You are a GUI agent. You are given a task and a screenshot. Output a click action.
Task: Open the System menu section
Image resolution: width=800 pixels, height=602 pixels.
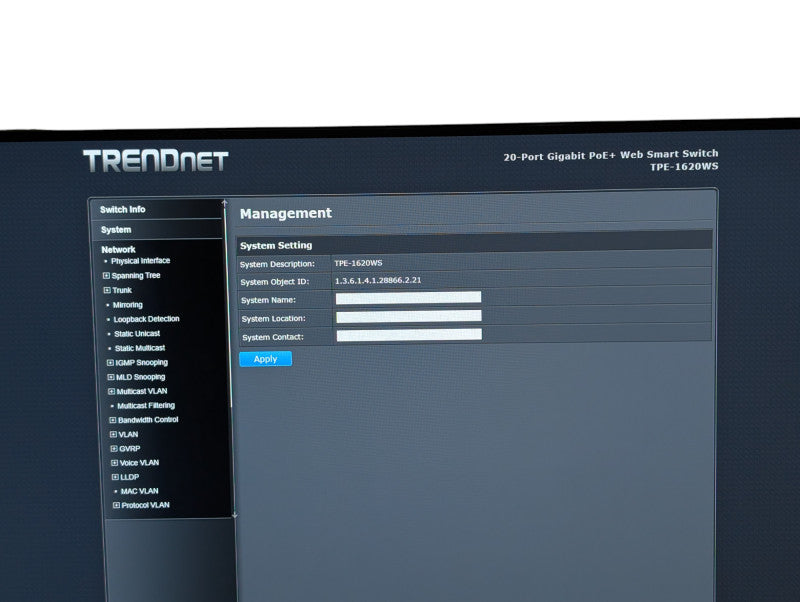click(116, 230)
